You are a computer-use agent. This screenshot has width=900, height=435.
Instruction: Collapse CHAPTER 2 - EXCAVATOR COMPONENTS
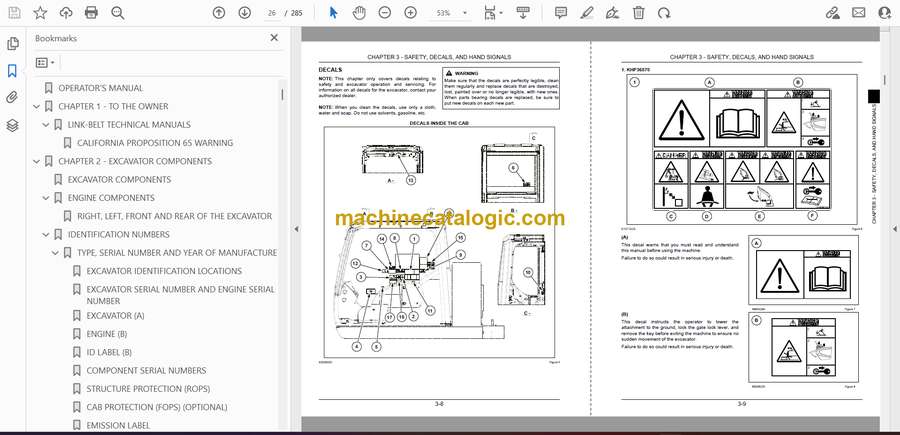tap(37, 161)
